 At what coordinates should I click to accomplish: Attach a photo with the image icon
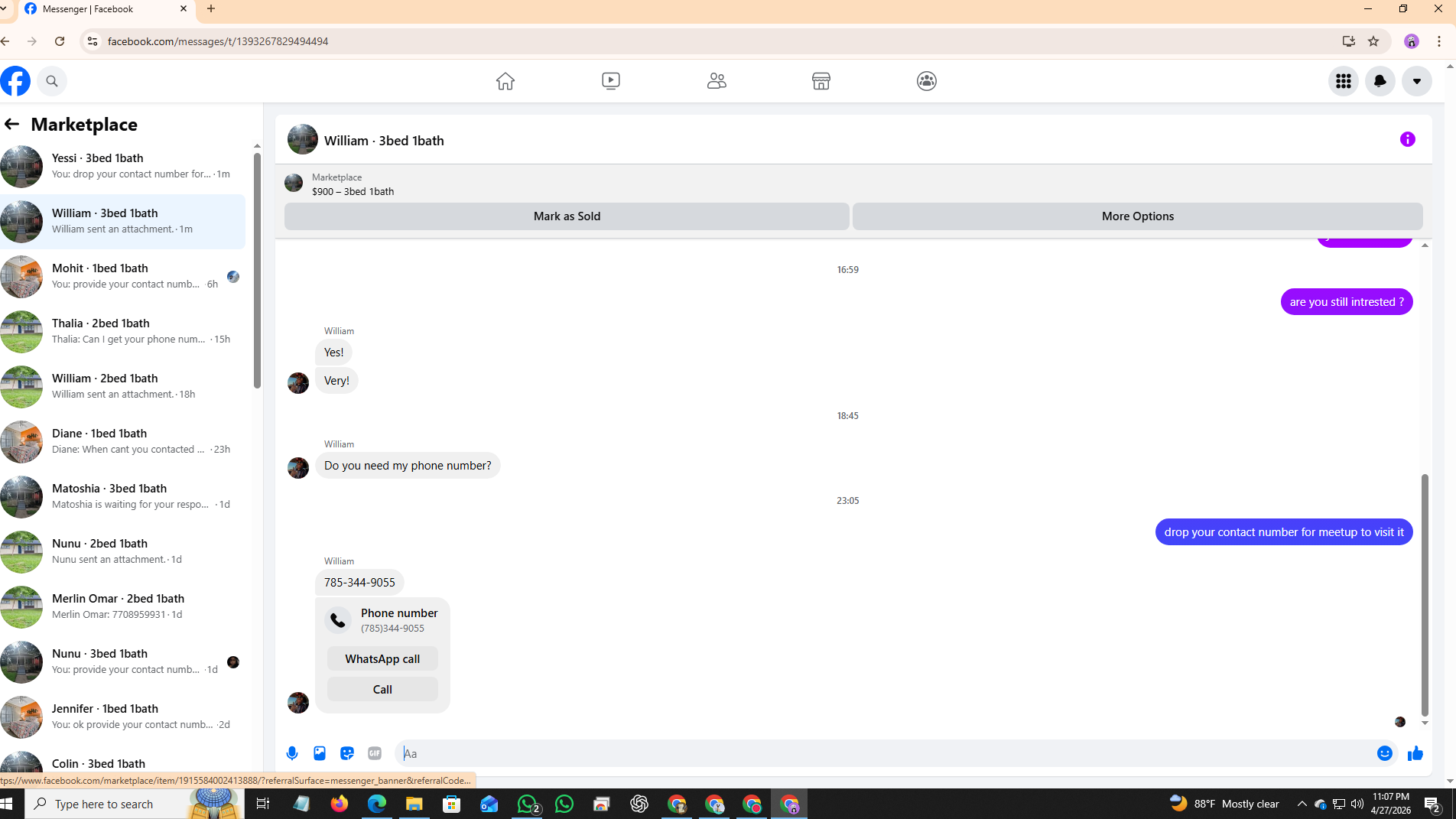[320, 753]
